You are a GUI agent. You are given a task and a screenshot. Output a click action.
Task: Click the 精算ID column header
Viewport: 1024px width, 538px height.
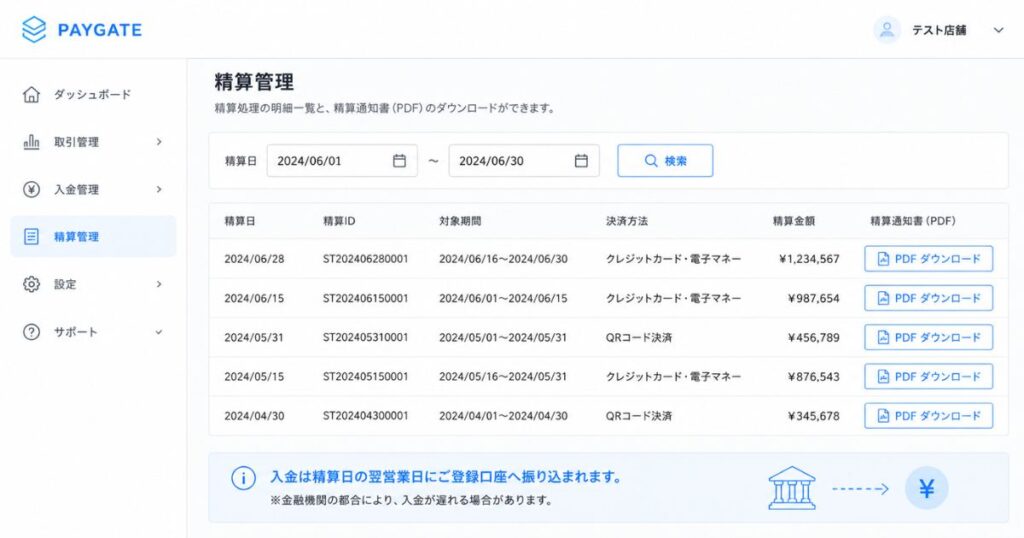tap(339, 221)
